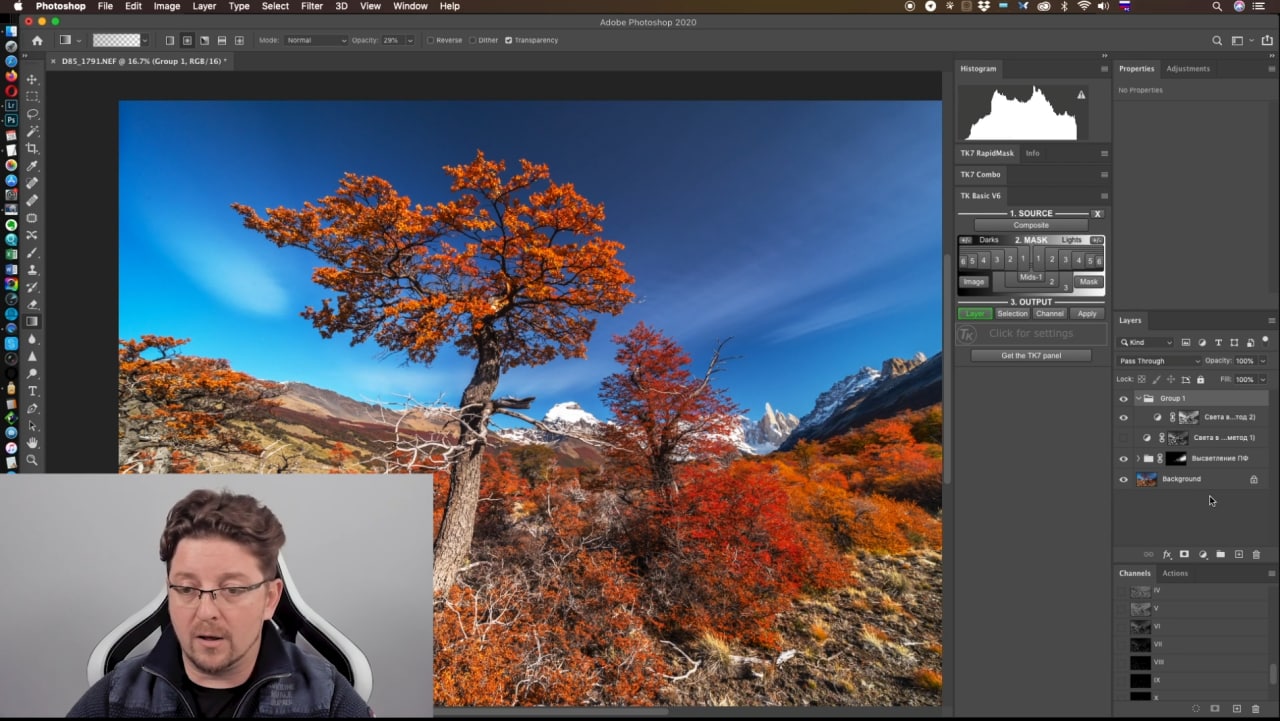
Task: Select the Hand tool
Action: pos(32,443)
